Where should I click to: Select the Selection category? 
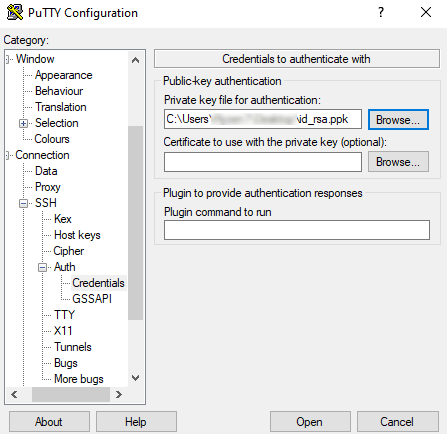click(x=57, y=123)
